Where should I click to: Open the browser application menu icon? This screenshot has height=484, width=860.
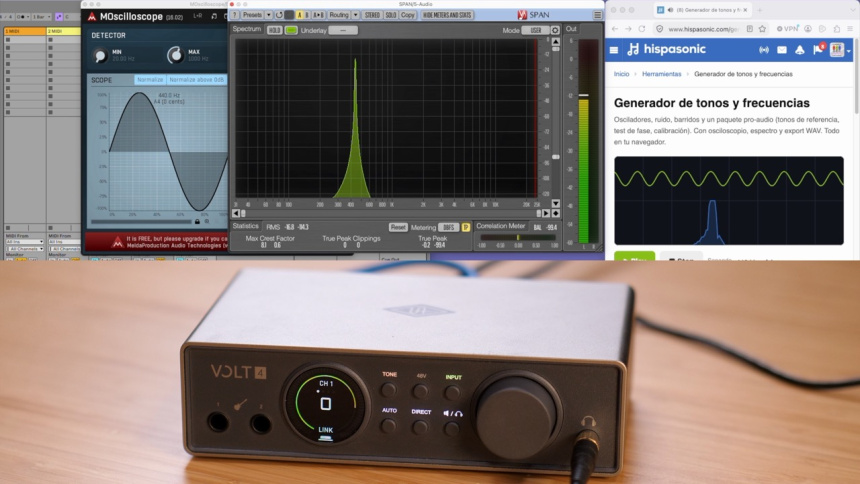(850, 29)
